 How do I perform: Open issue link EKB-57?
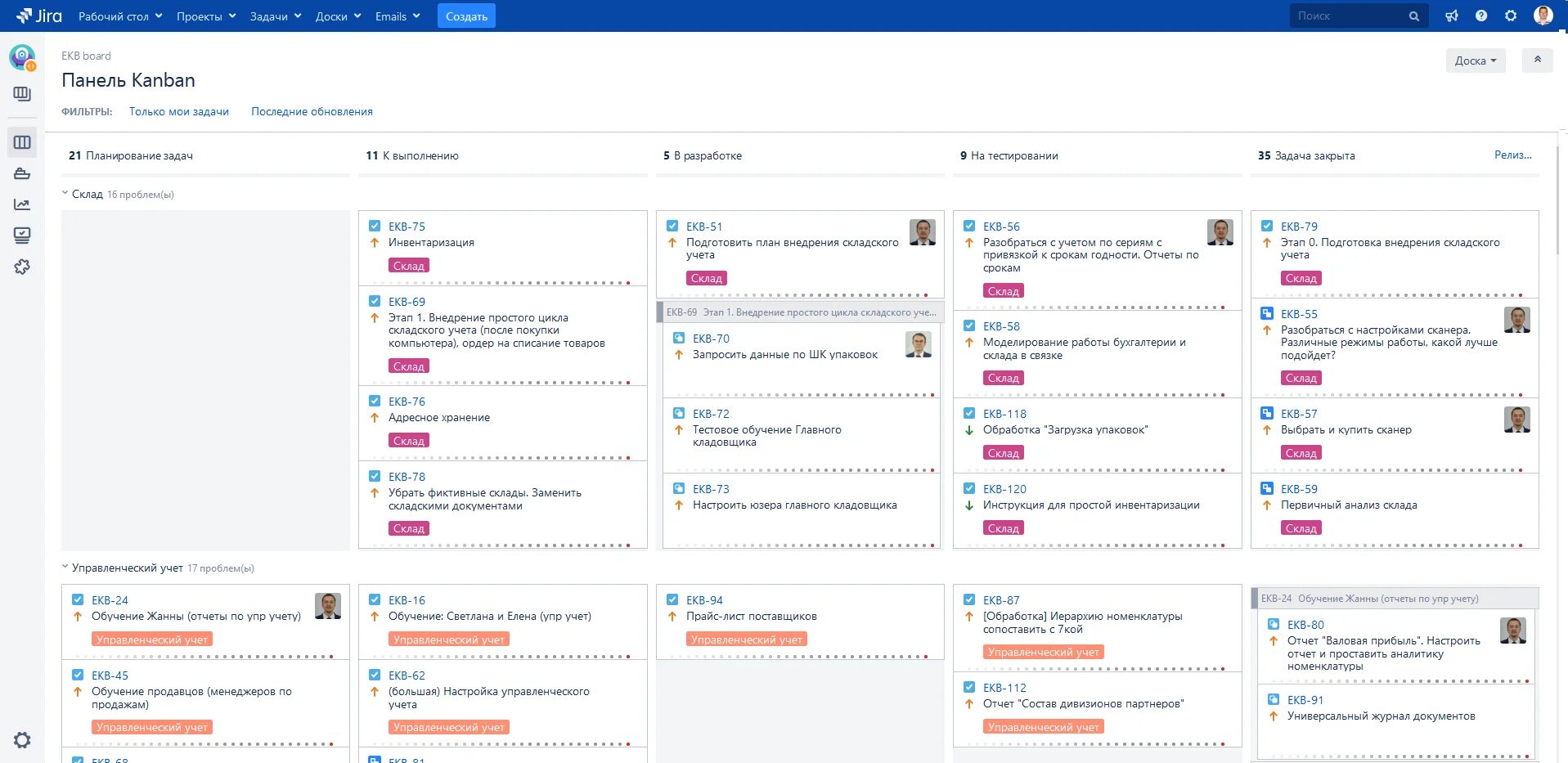coord(1299,414)
